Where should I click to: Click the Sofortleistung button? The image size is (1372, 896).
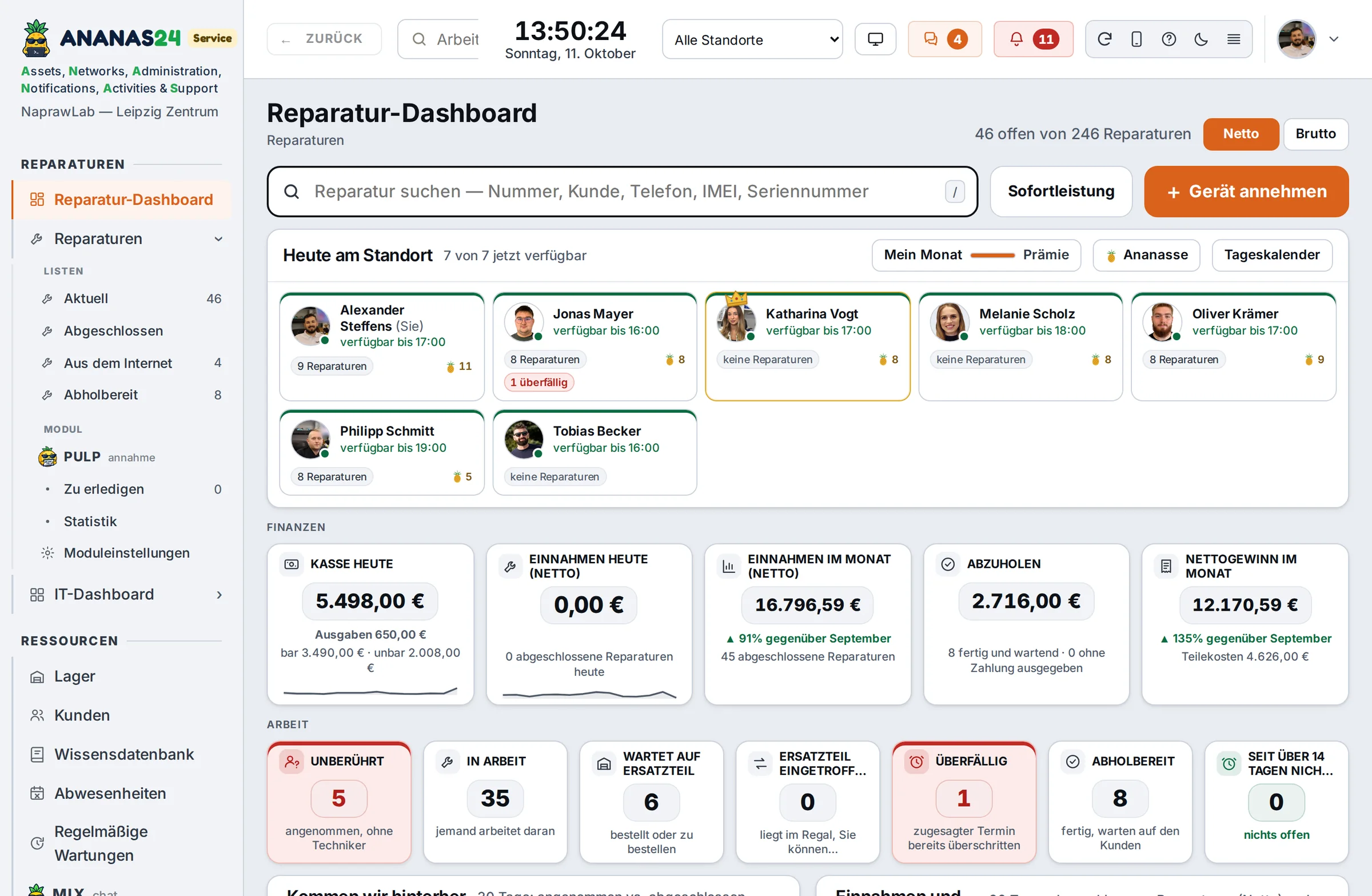tap(1060, 192)
